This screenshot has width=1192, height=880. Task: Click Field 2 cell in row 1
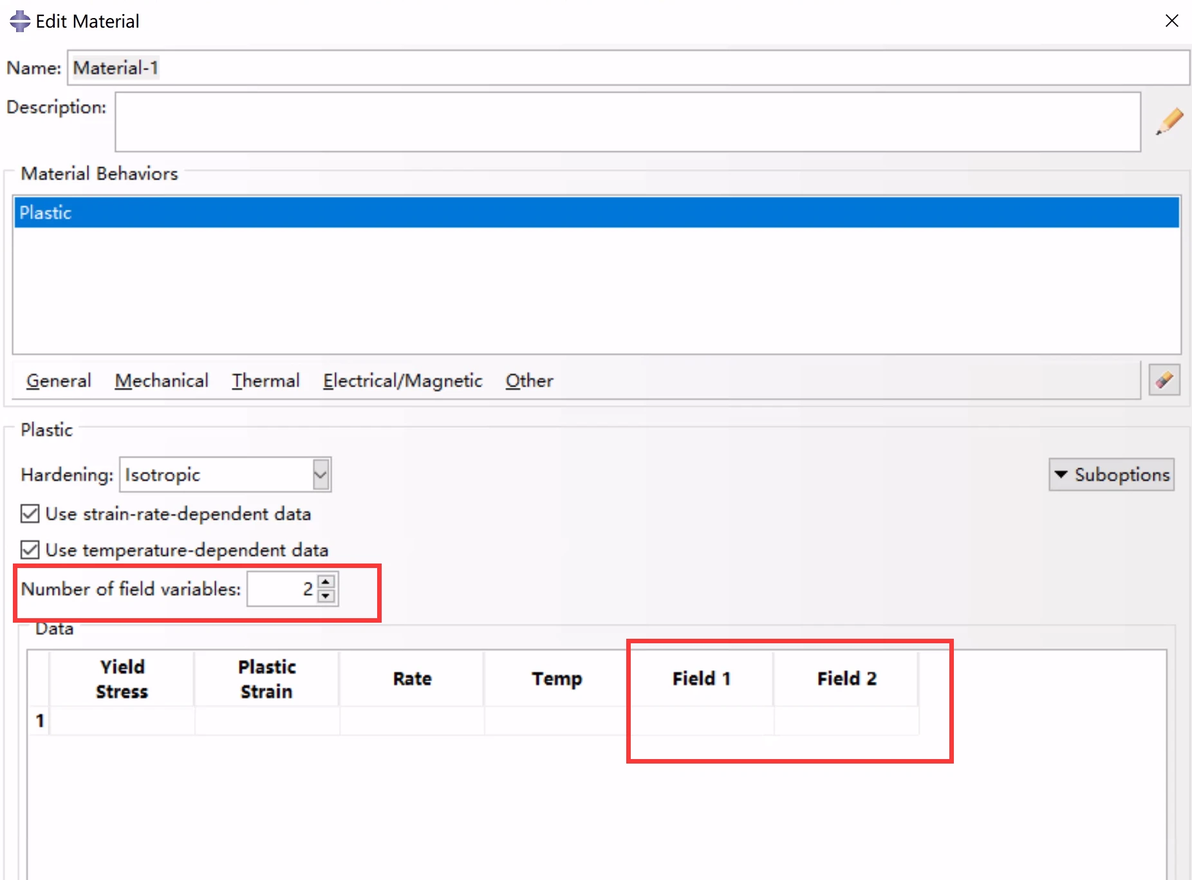coord(847,720)
